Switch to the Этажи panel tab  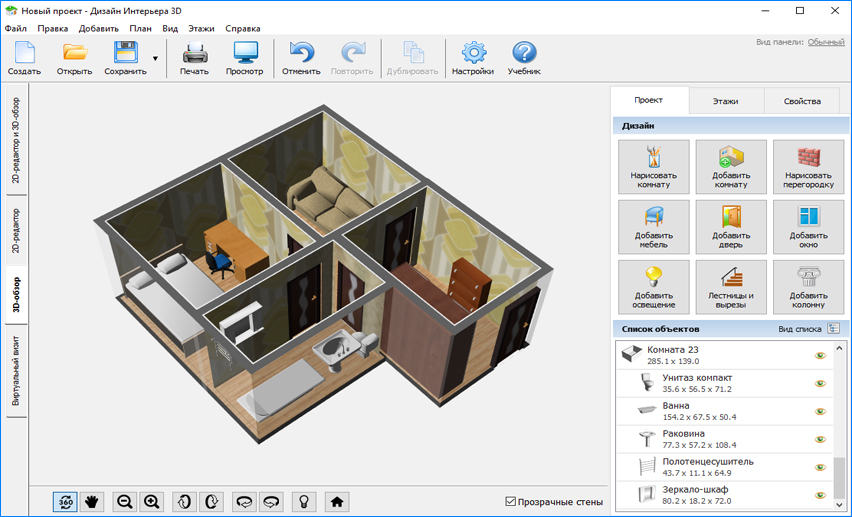coord(726,101)
